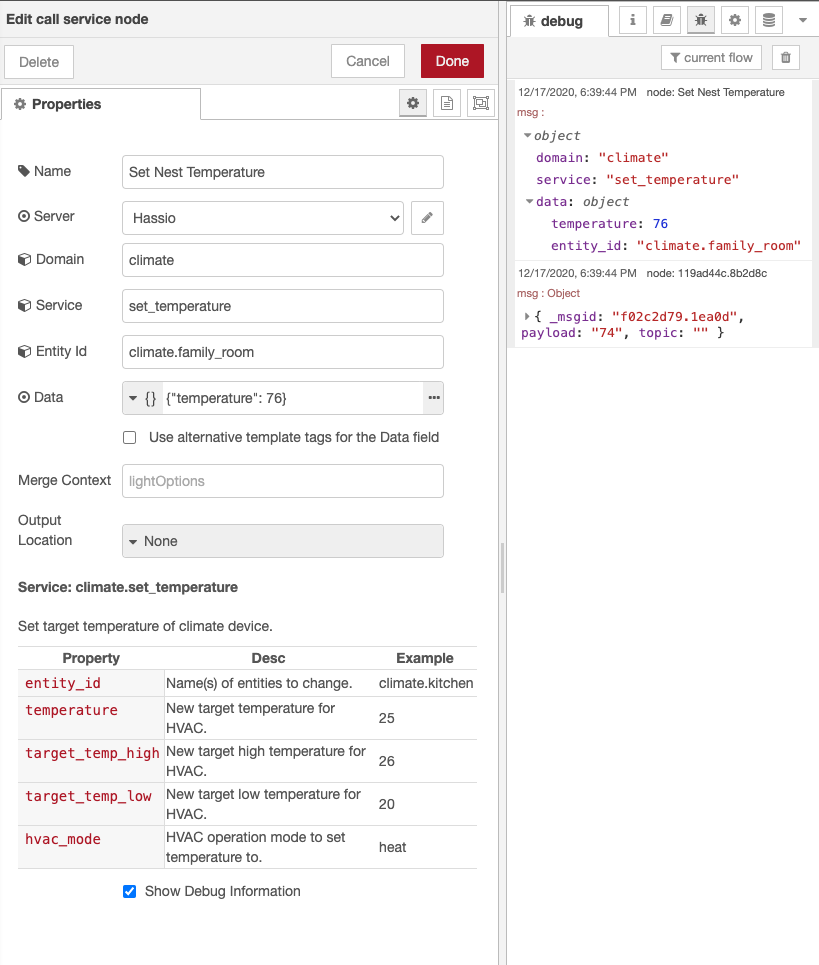
Task: Open sidebar info tab icon
Action: (632, 20)
